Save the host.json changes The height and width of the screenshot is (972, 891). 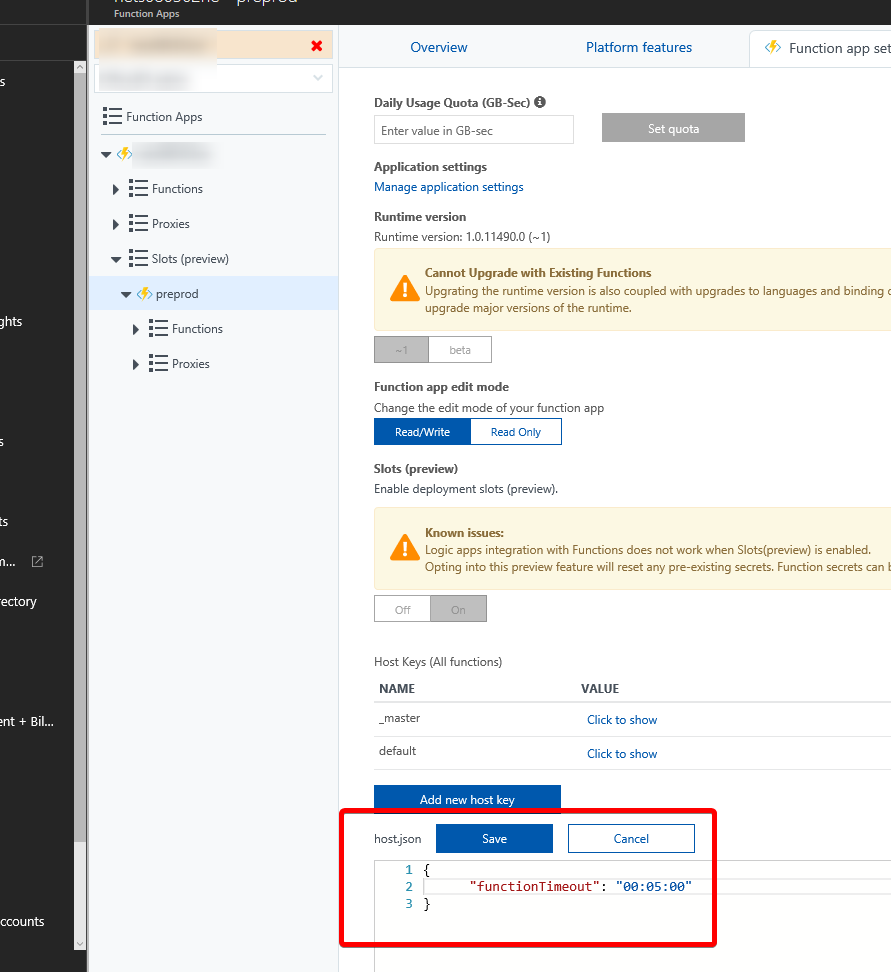tap(494, 838)
